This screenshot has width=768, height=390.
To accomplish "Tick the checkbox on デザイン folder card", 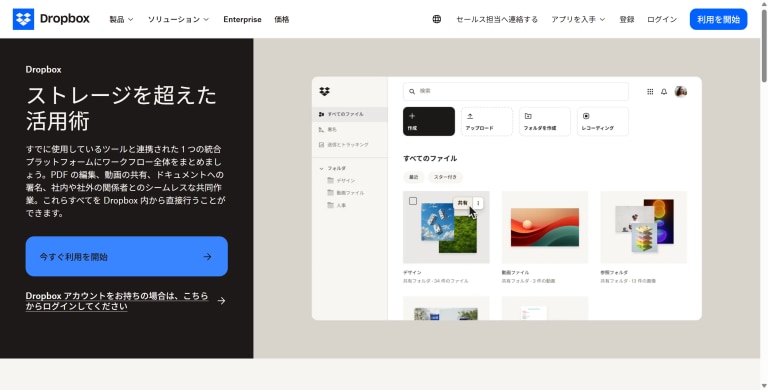I will [x=413, y=201].
